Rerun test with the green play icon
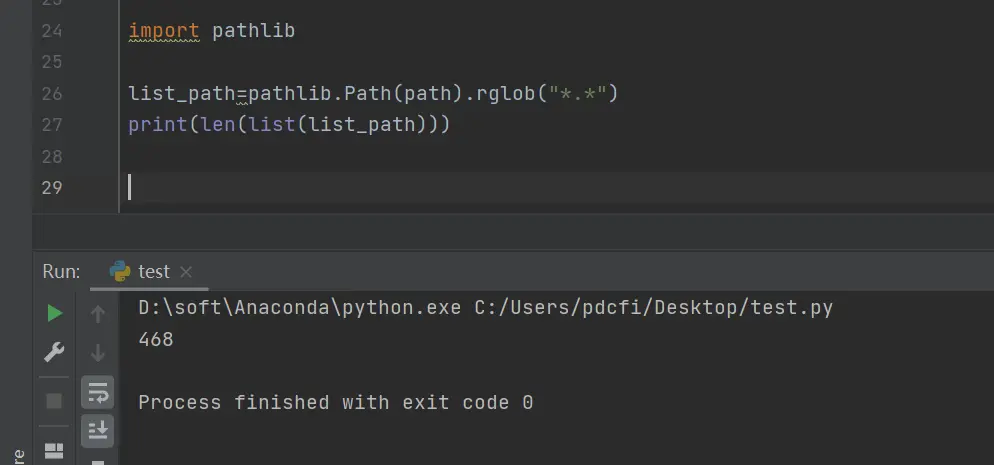994x465 pixels. point(55,313)
